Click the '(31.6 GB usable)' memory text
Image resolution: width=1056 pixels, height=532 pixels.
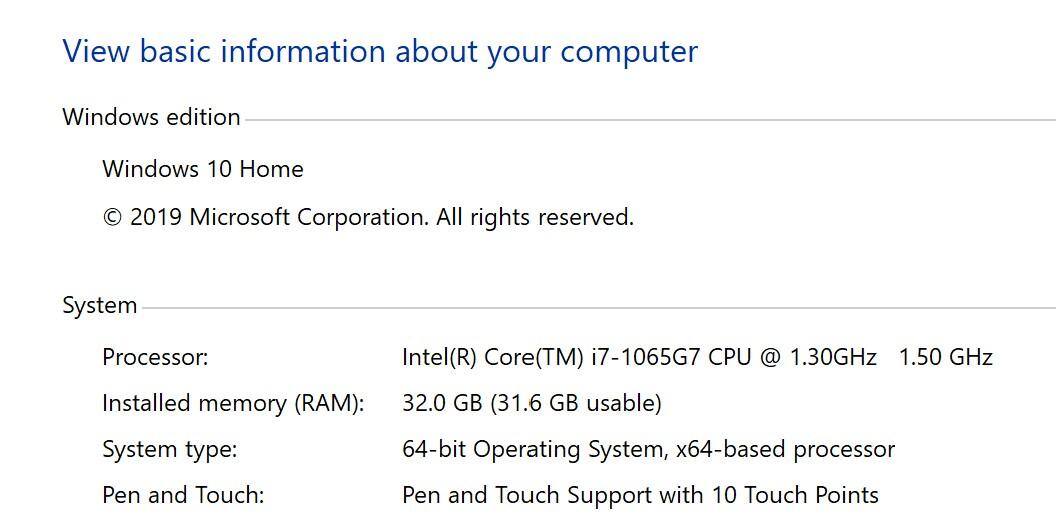click(575, 403)
